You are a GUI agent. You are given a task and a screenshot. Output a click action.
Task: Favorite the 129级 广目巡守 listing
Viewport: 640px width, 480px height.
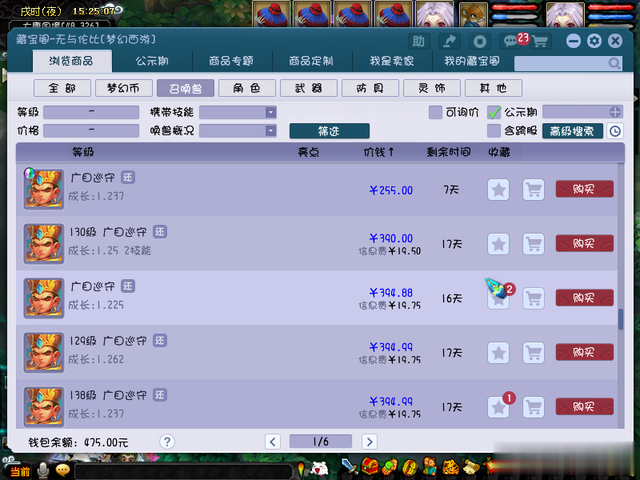click(x=498, y=353)
